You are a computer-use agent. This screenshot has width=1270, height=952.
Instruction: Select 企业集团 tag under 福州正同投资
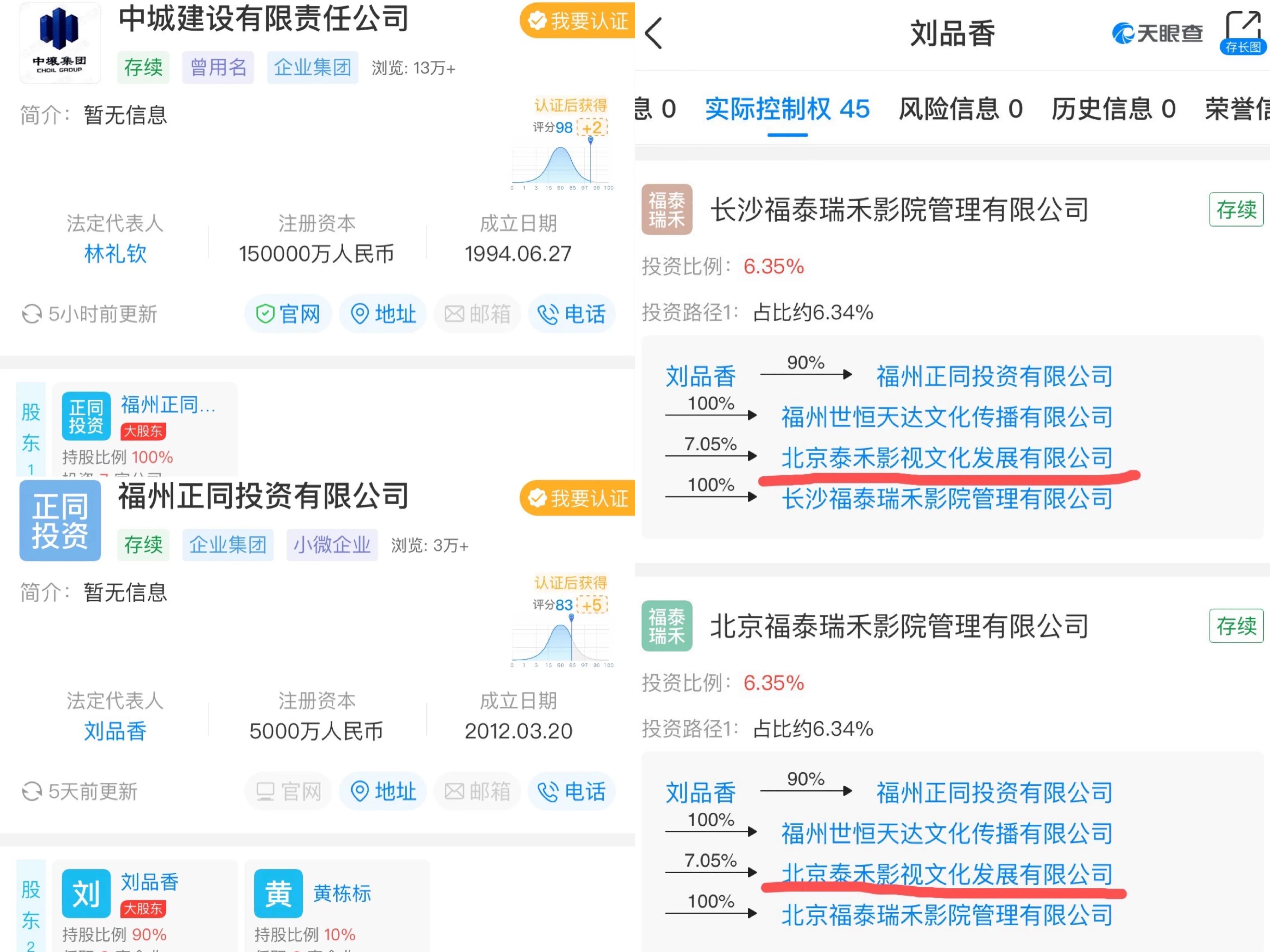click(x=228, y=544)
